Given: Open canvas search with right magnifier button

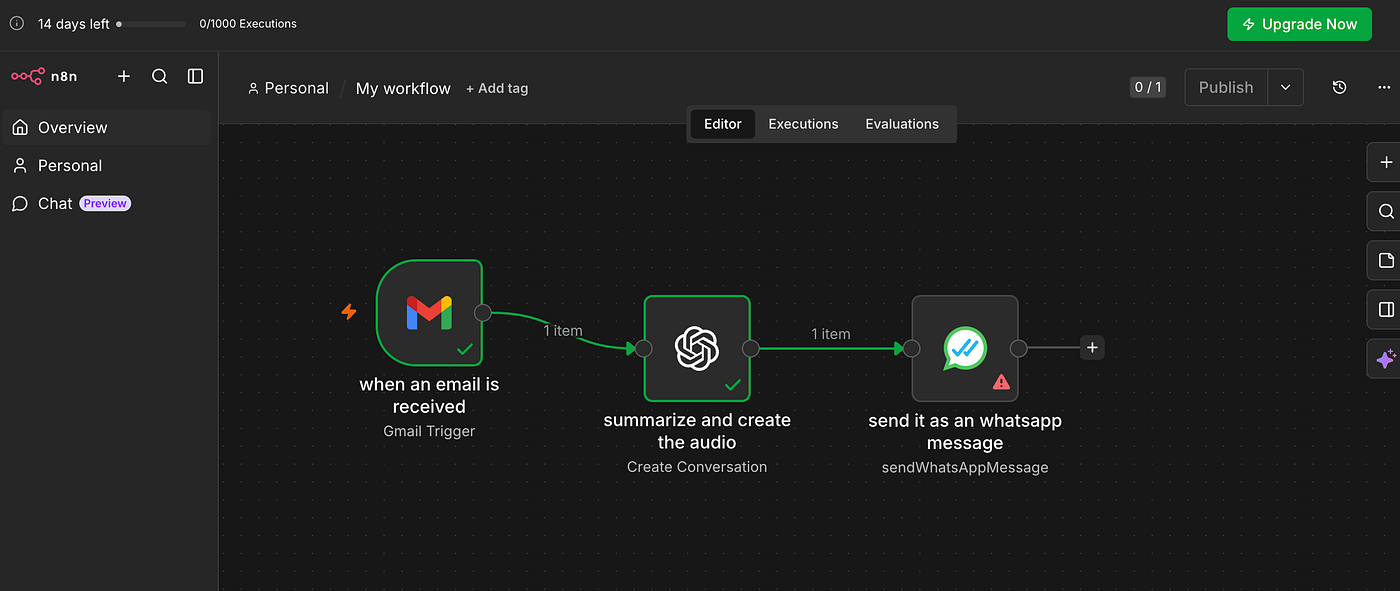Looking at the screenshot, I should [x=1385, y=211].
